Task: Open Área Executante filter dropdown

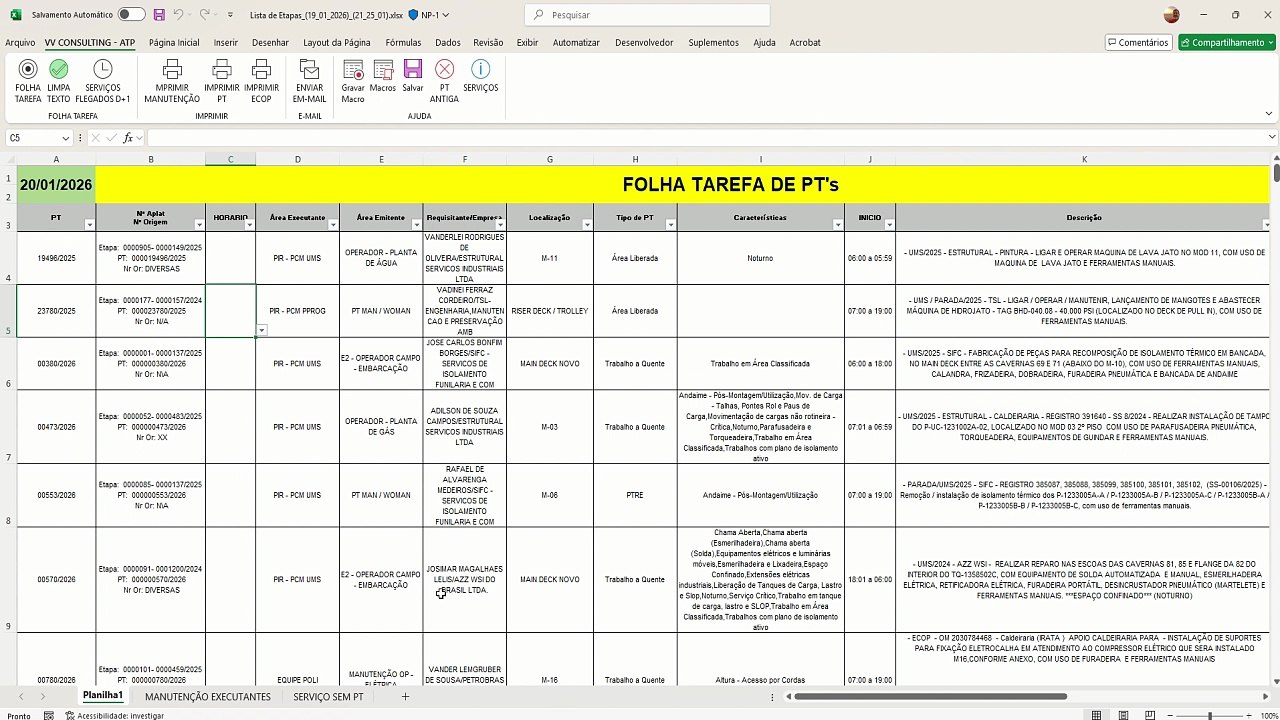Action: click(x=333, y=225)
